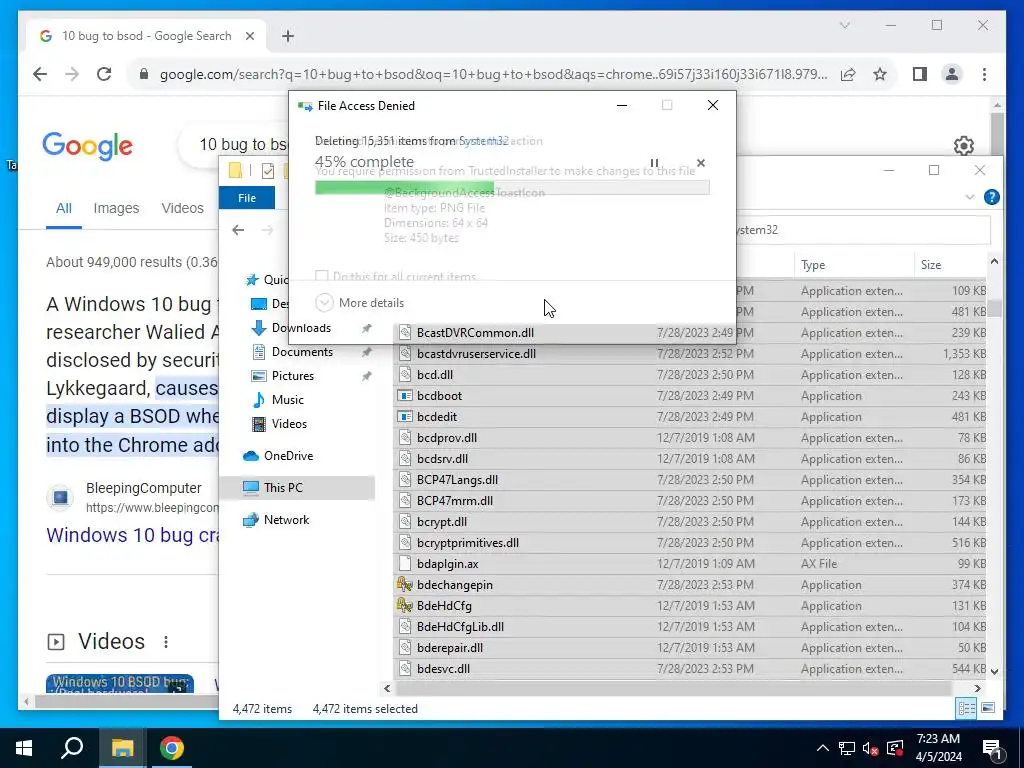1024x768 pixels.
Task: Open Chrome side panel
Action: [x=920, y=74]
